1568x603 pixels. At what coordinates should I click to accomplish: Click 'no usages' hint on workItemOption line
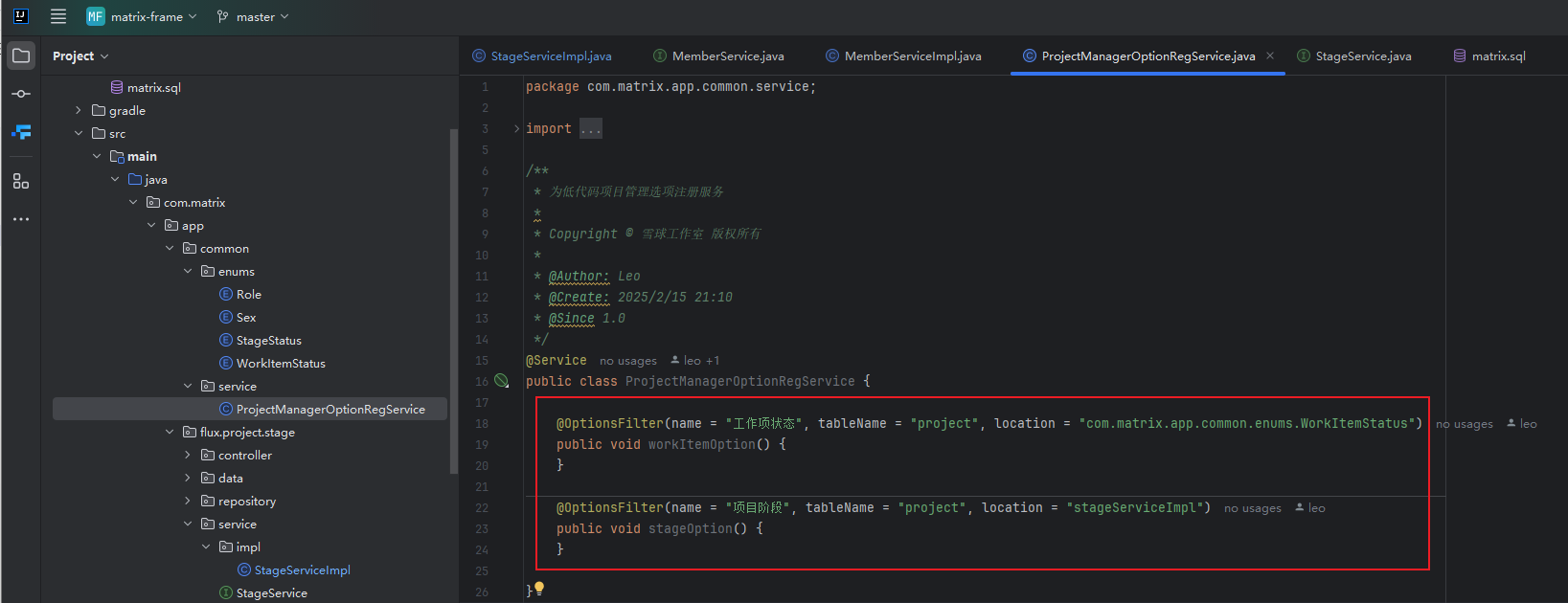pyautogui.click(x=1465, y=424)
